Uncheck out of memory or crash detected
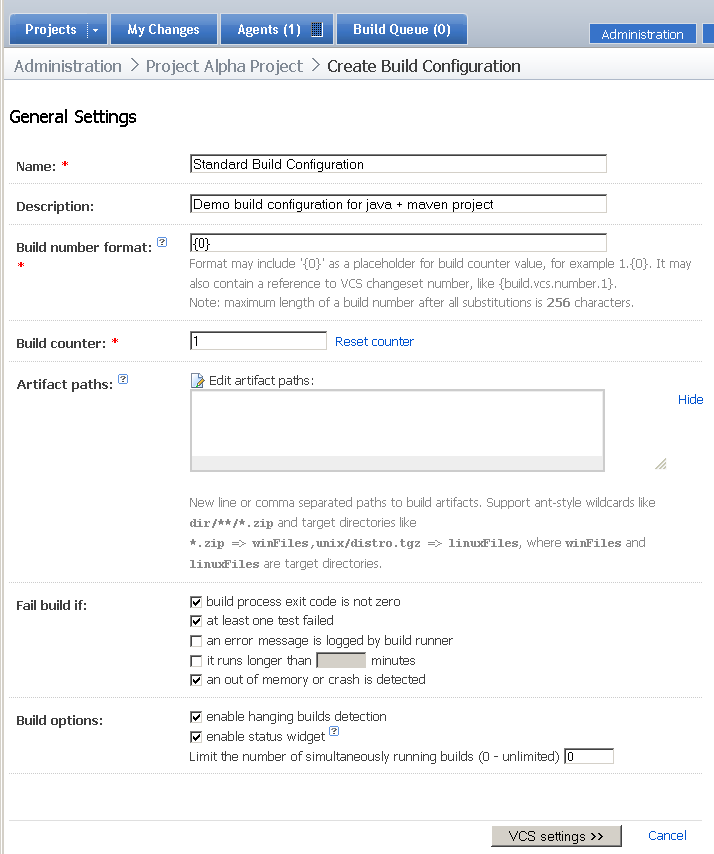Screen dimensions: 714x854 coord(196,680)
